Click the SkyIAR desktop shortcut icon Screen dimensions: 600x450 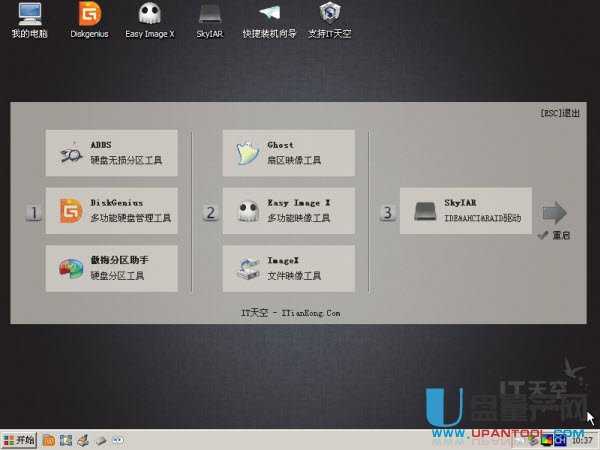tap(208, 19)
